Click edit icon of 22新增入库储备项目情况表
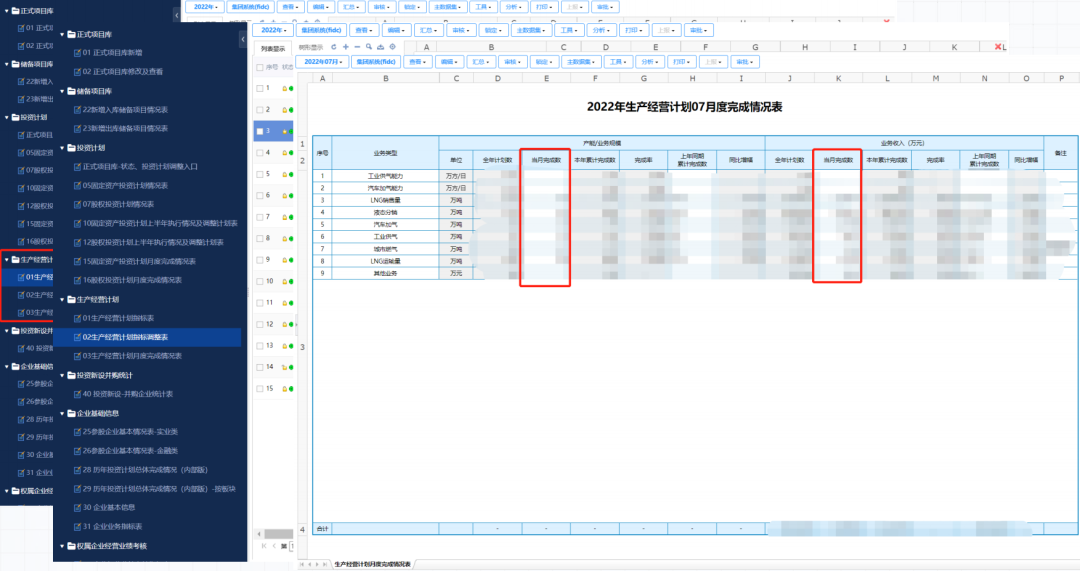 [77, 110]
